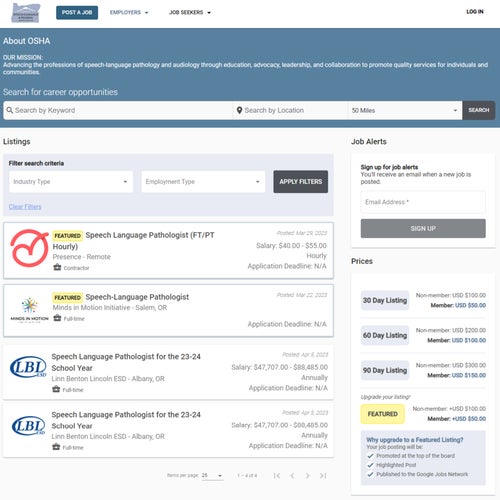Go to the first page of listings
This screenshot has width=500, height=500.
click(277, 476)
